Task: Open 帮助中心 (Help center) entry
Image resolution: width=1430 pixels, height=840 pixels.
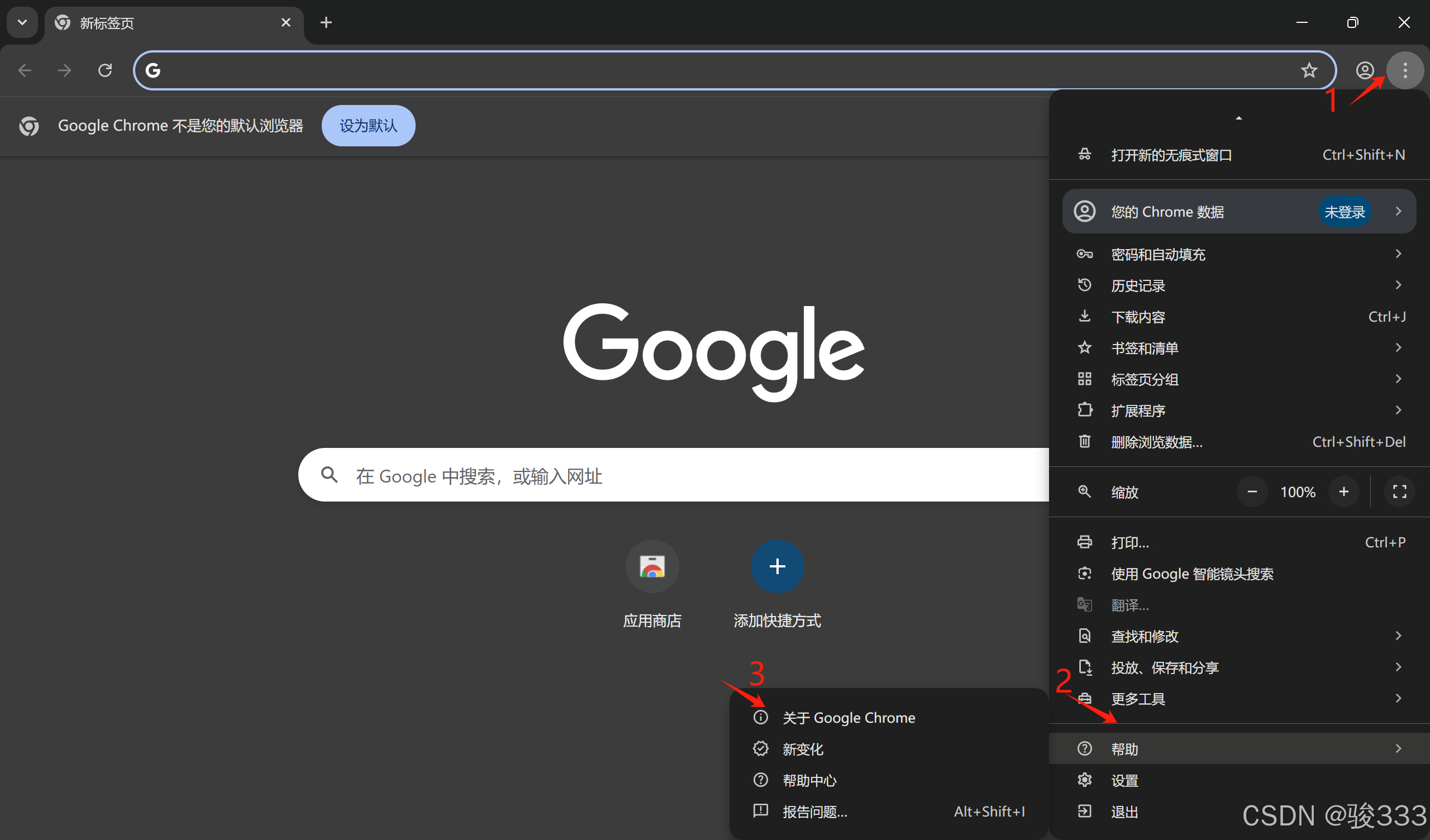Action: tap(809, 780)
